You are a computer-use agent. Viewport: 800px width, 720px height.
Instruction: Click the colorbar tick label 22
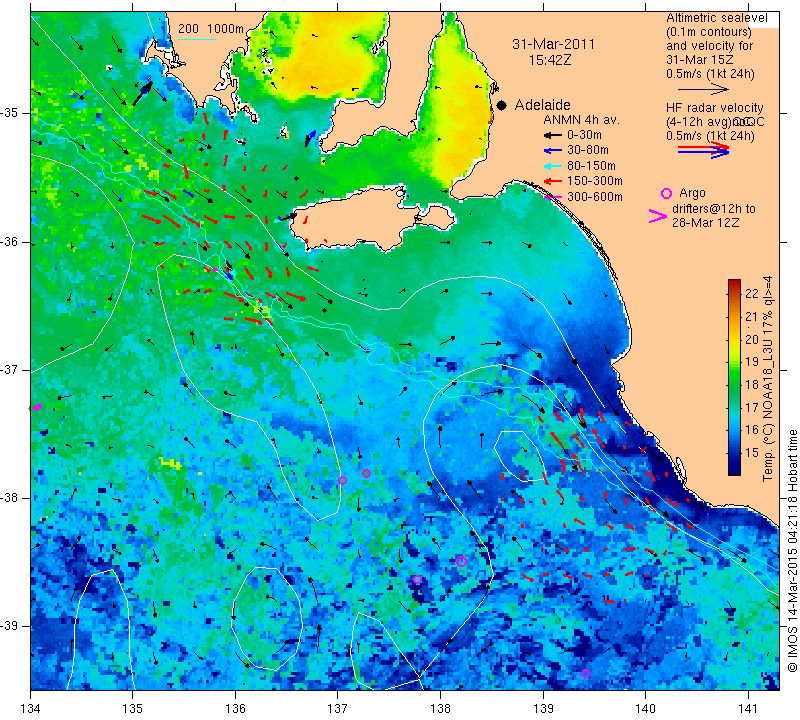pyautogui.click(x=751, y=294)
